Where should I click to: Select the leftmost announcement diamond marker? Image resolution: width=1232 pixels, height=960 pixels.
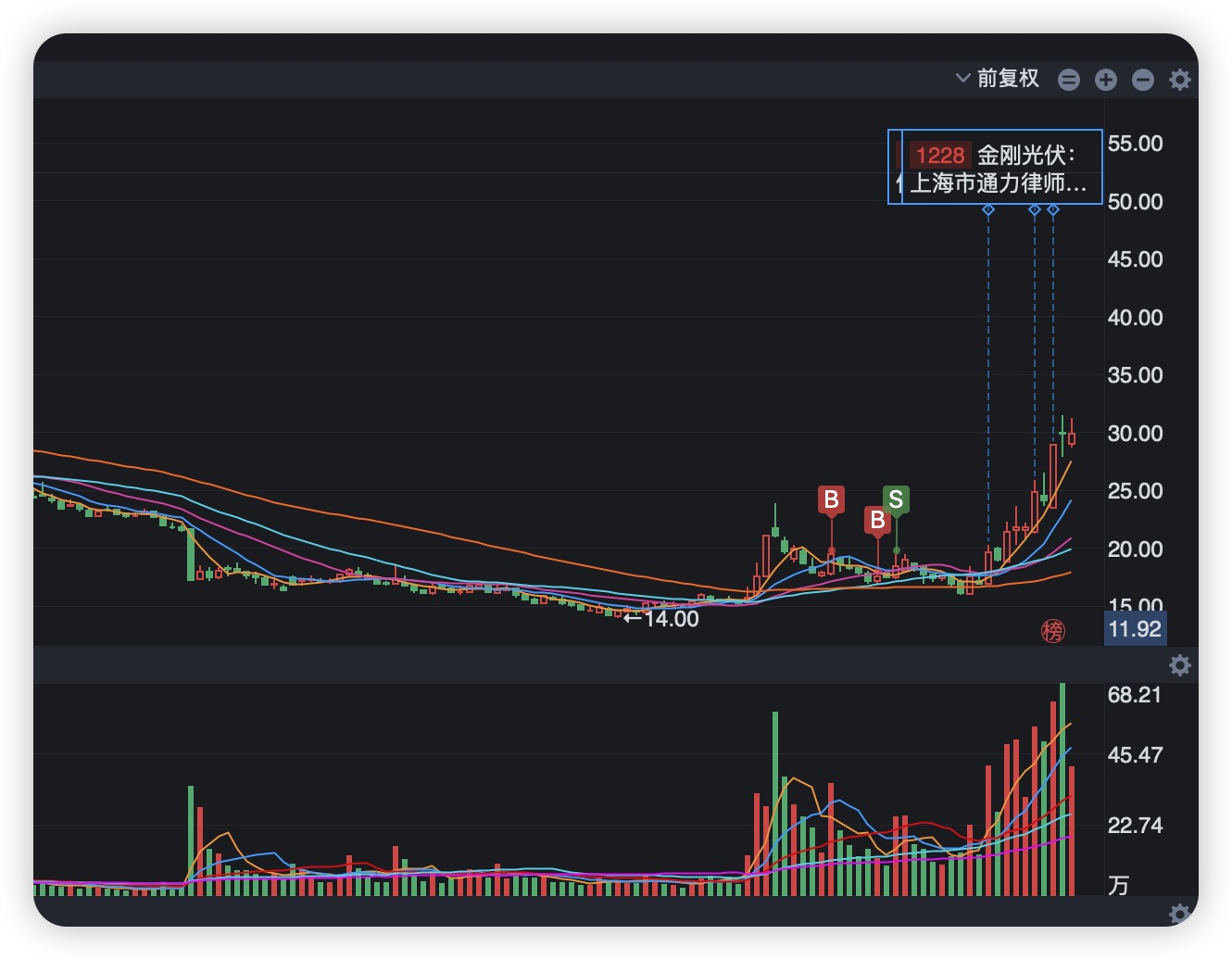coord(988,210)
